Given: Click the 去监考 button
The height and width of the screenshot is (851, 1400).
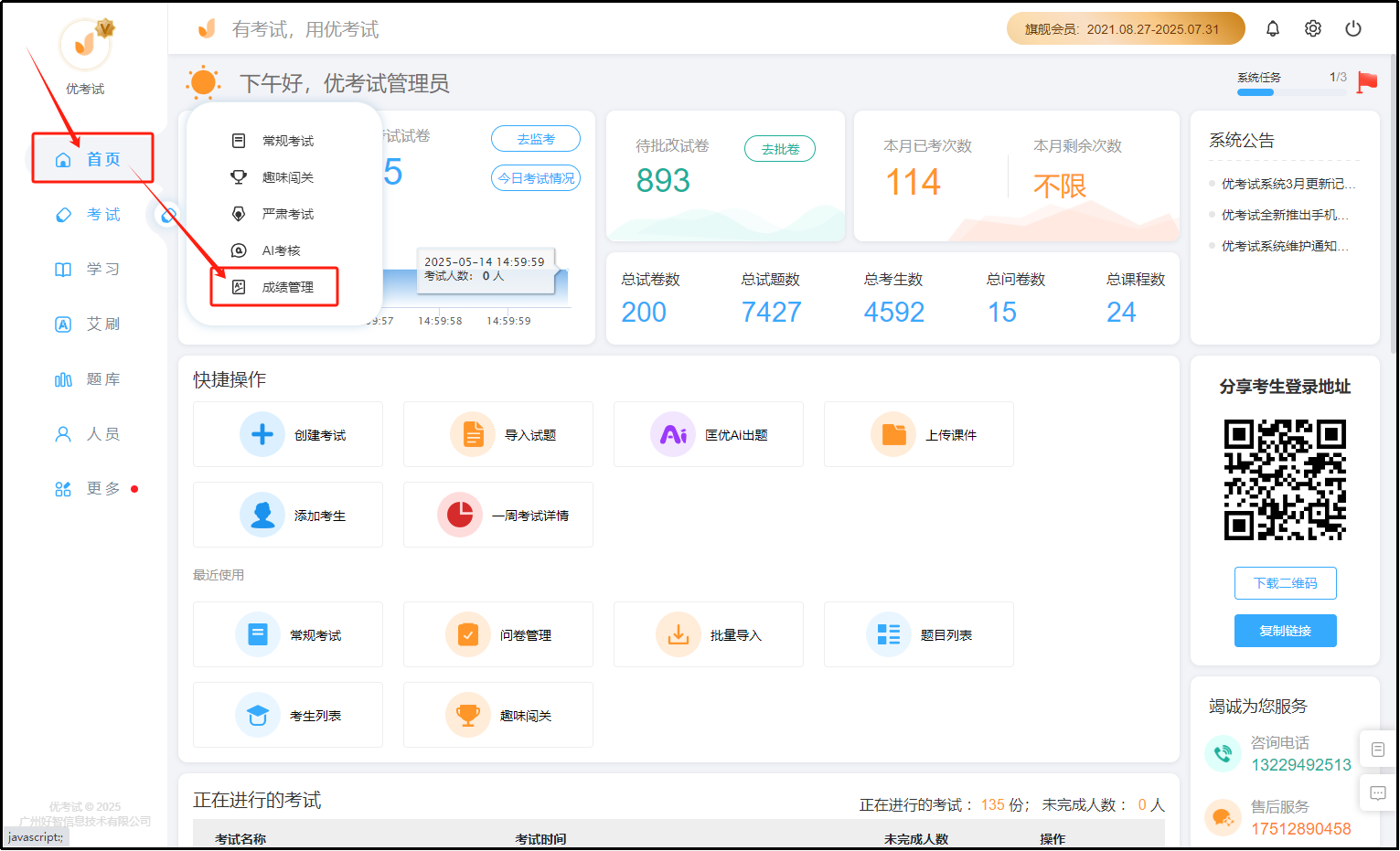Looking at the screenshot, I should coord(536,139).
